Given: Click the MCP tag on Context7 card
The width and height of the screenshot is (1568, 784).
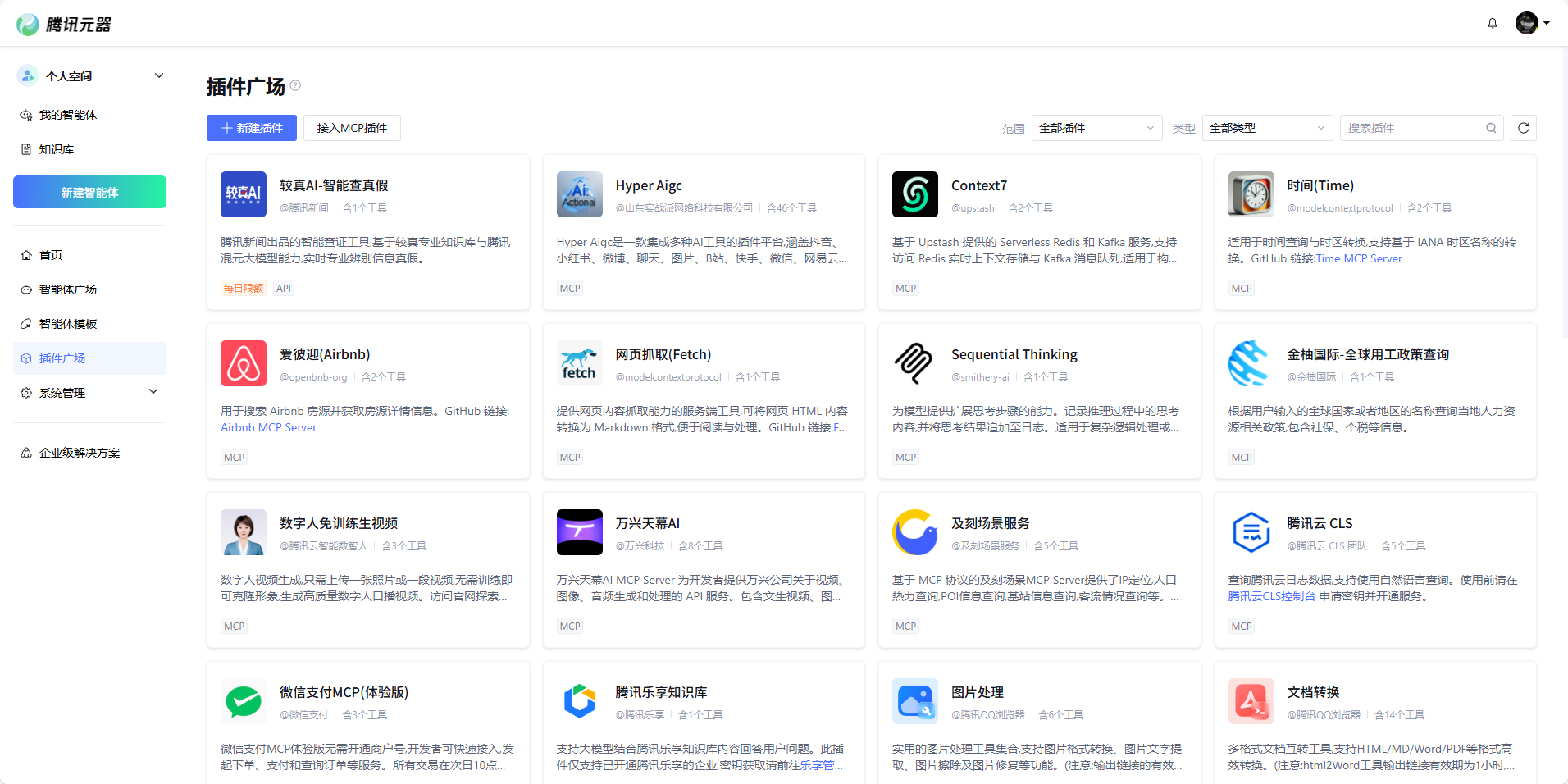Looking at the screenshot, I should coord(906,288).
